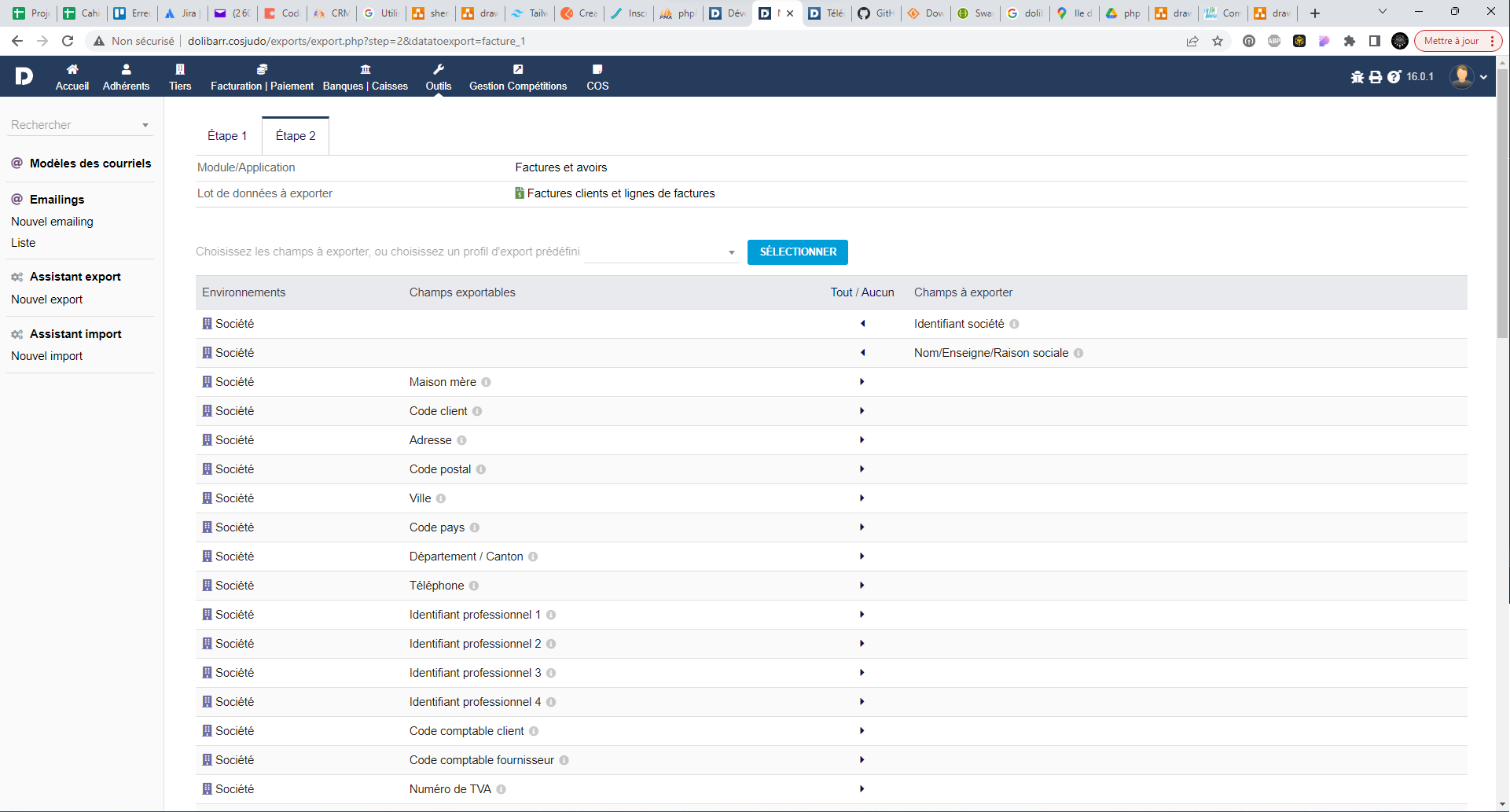
Task: Remove Identifiant société with left arrow
Action: pos(862,324)
